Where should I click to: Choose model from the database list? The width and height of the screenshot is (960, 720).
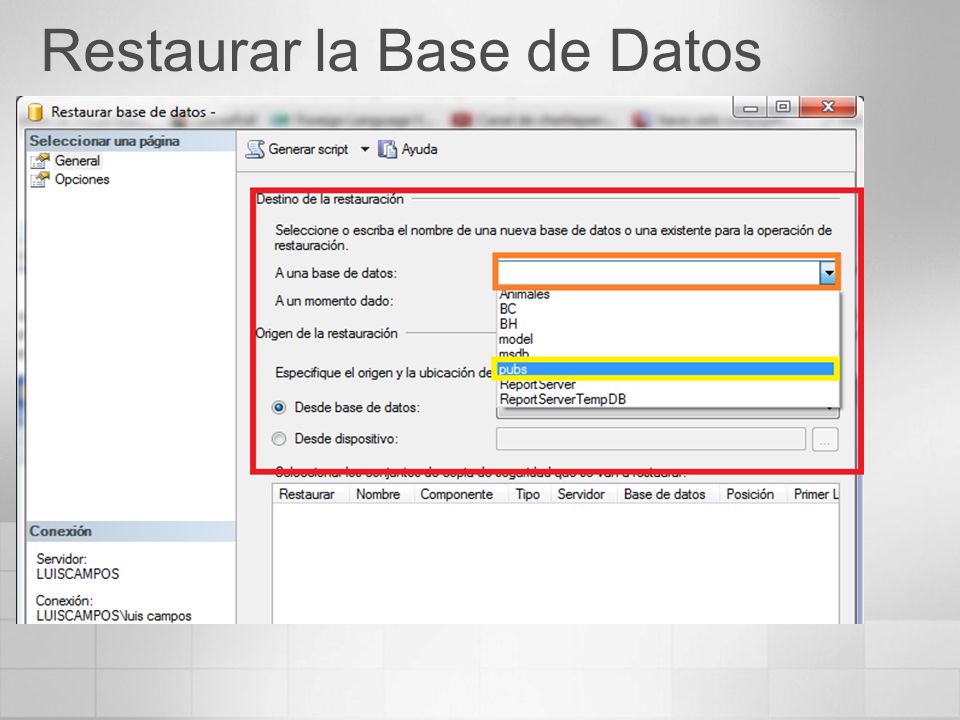click(x=667, y=339)
